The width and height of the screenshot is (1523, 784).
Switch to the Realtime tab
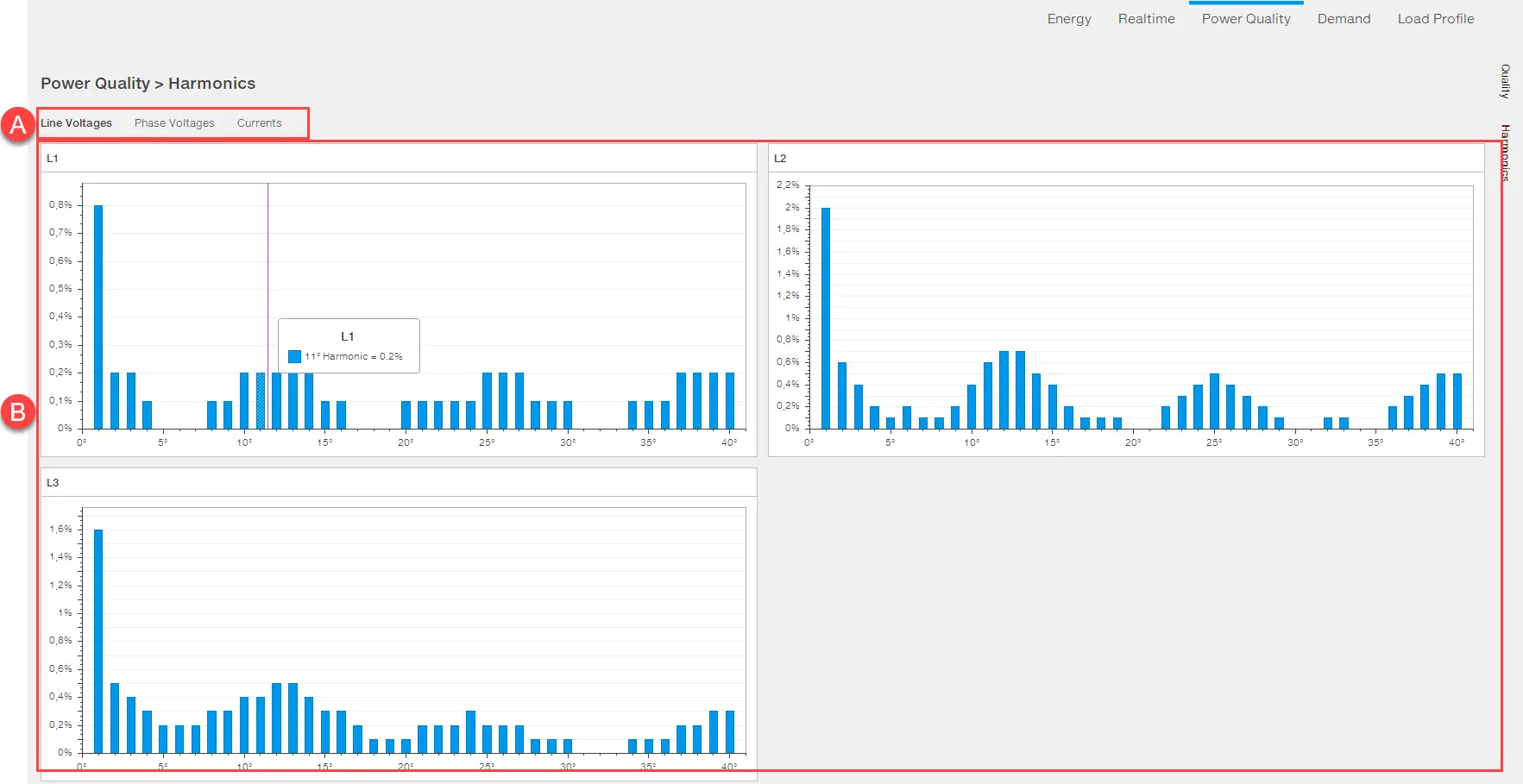[1146, 19]
